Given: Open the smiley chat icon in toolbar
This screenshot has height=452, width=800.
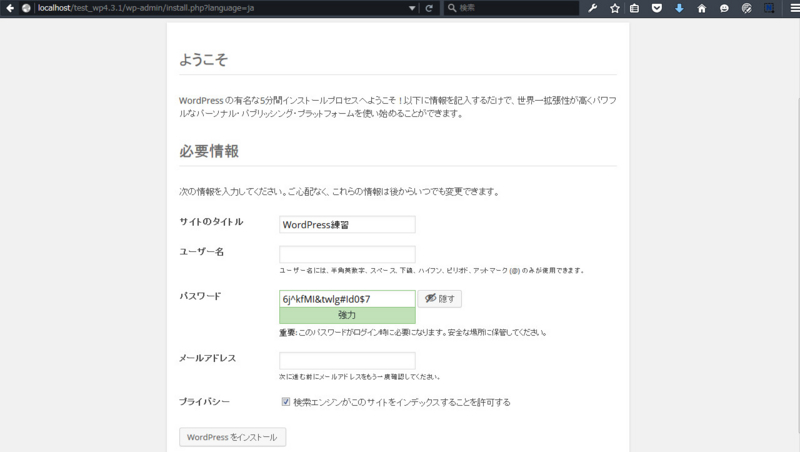Looking at the screenshot, I should tap(724, 8).
